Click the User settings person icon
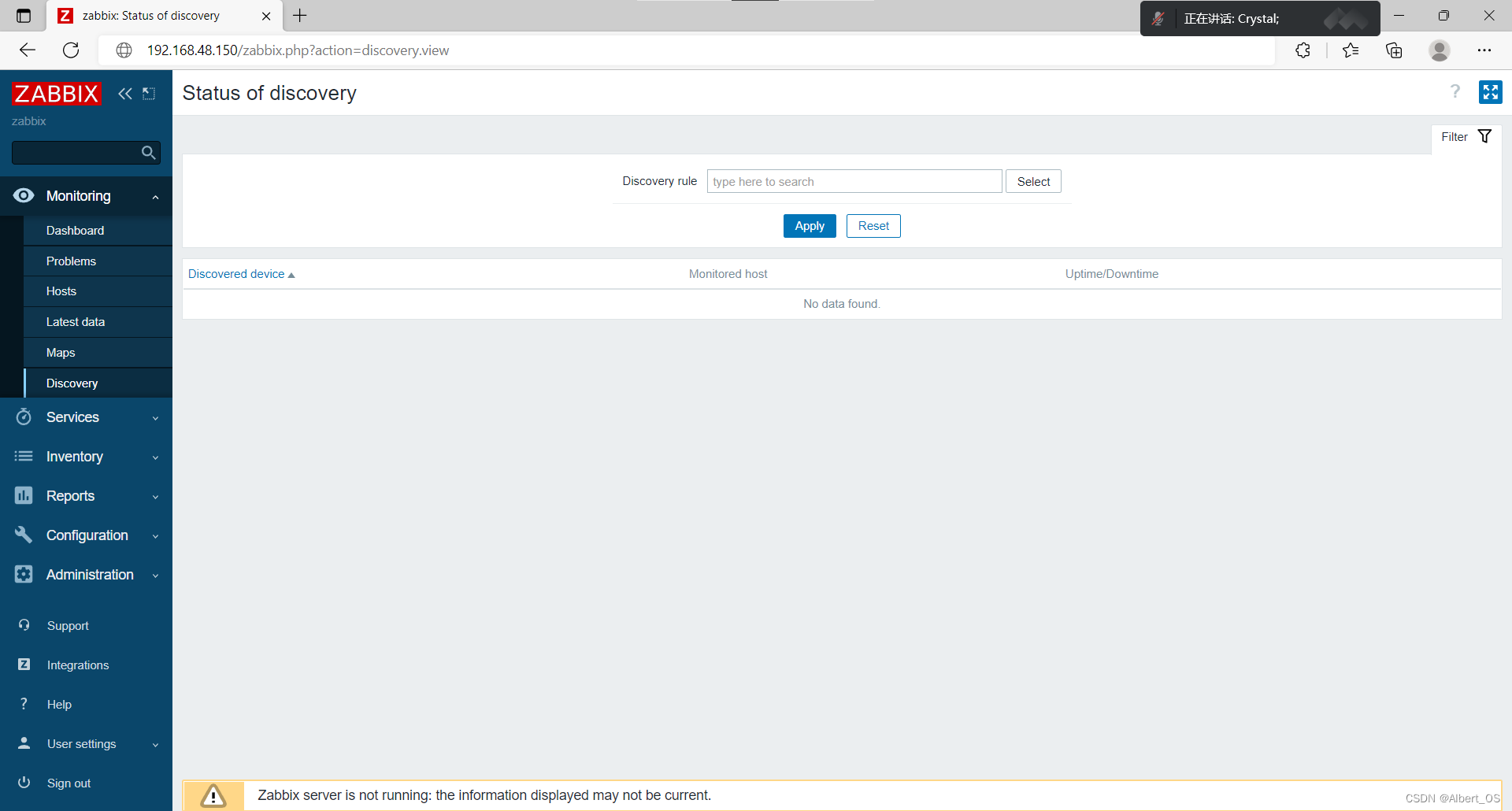The height and width of the screenshot is (811, 1512). pyautogui.click(x=24, y=743)
